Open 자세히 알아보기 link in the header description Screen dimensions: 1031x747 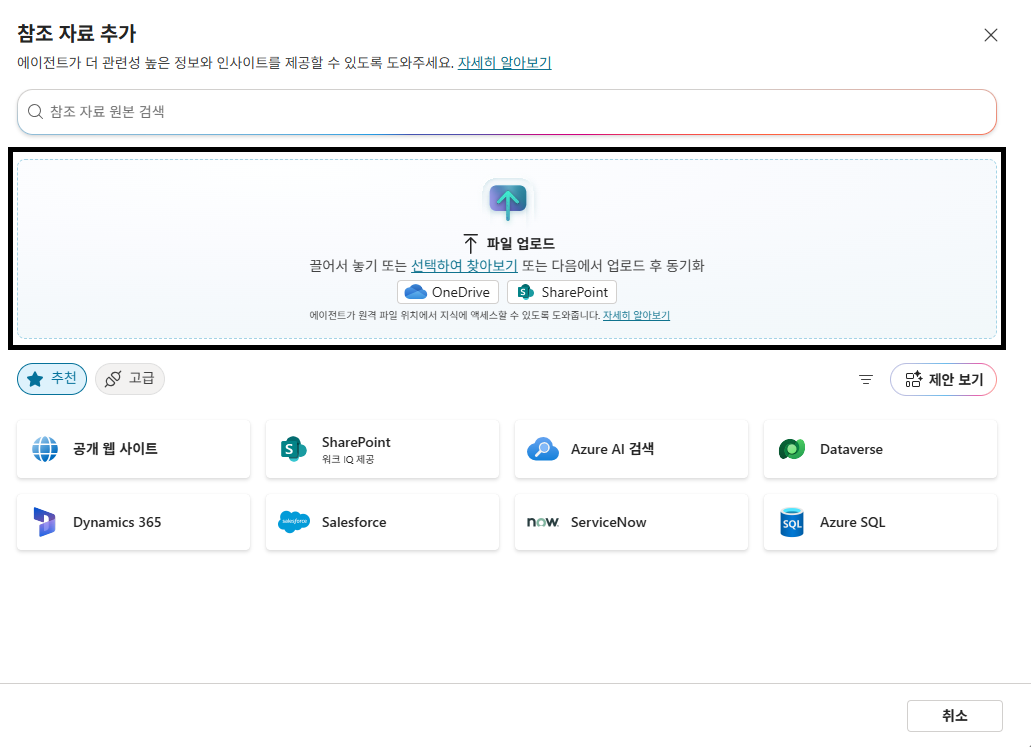click(504, 62)
